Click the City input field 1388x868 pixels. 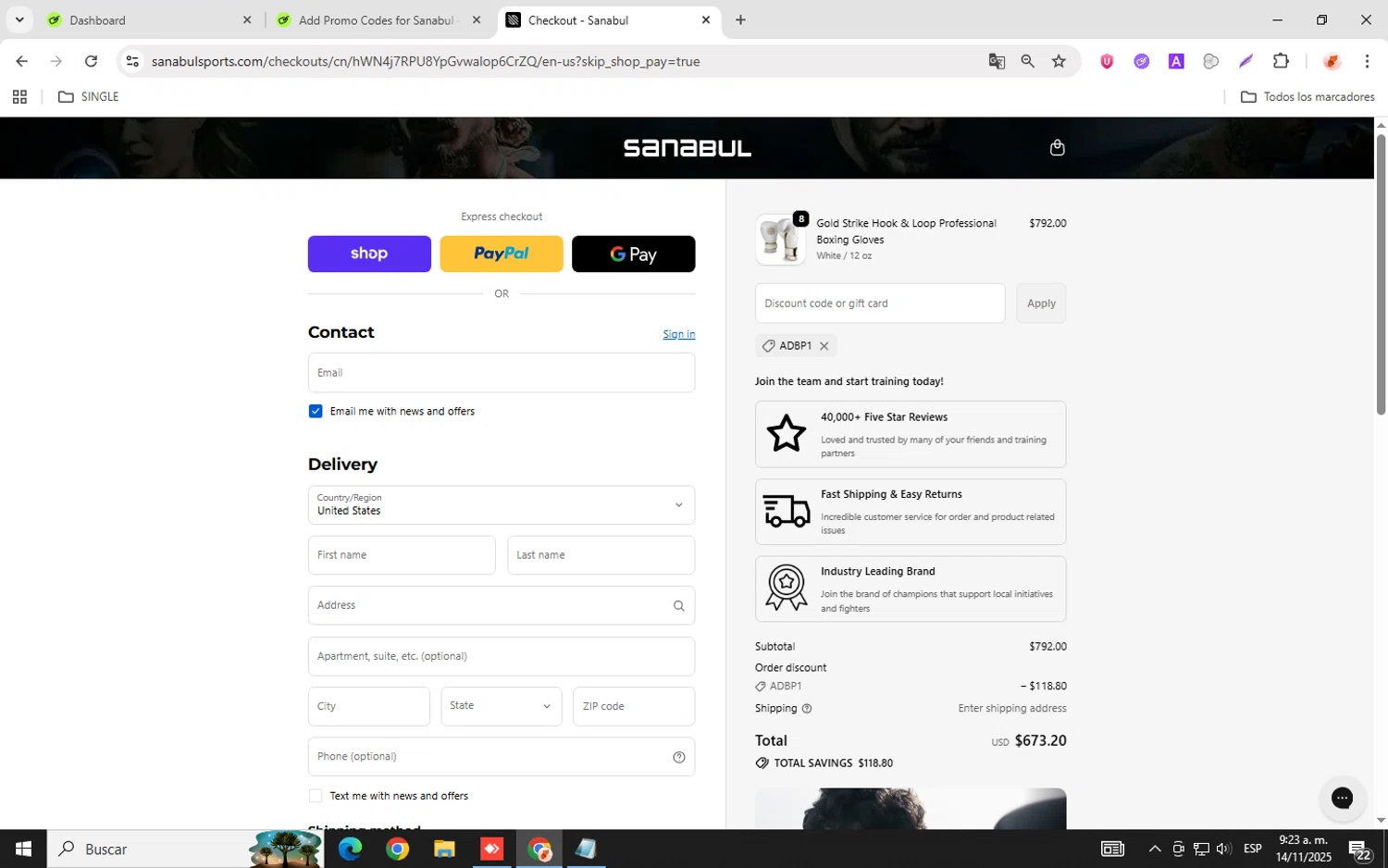(369, 706)
